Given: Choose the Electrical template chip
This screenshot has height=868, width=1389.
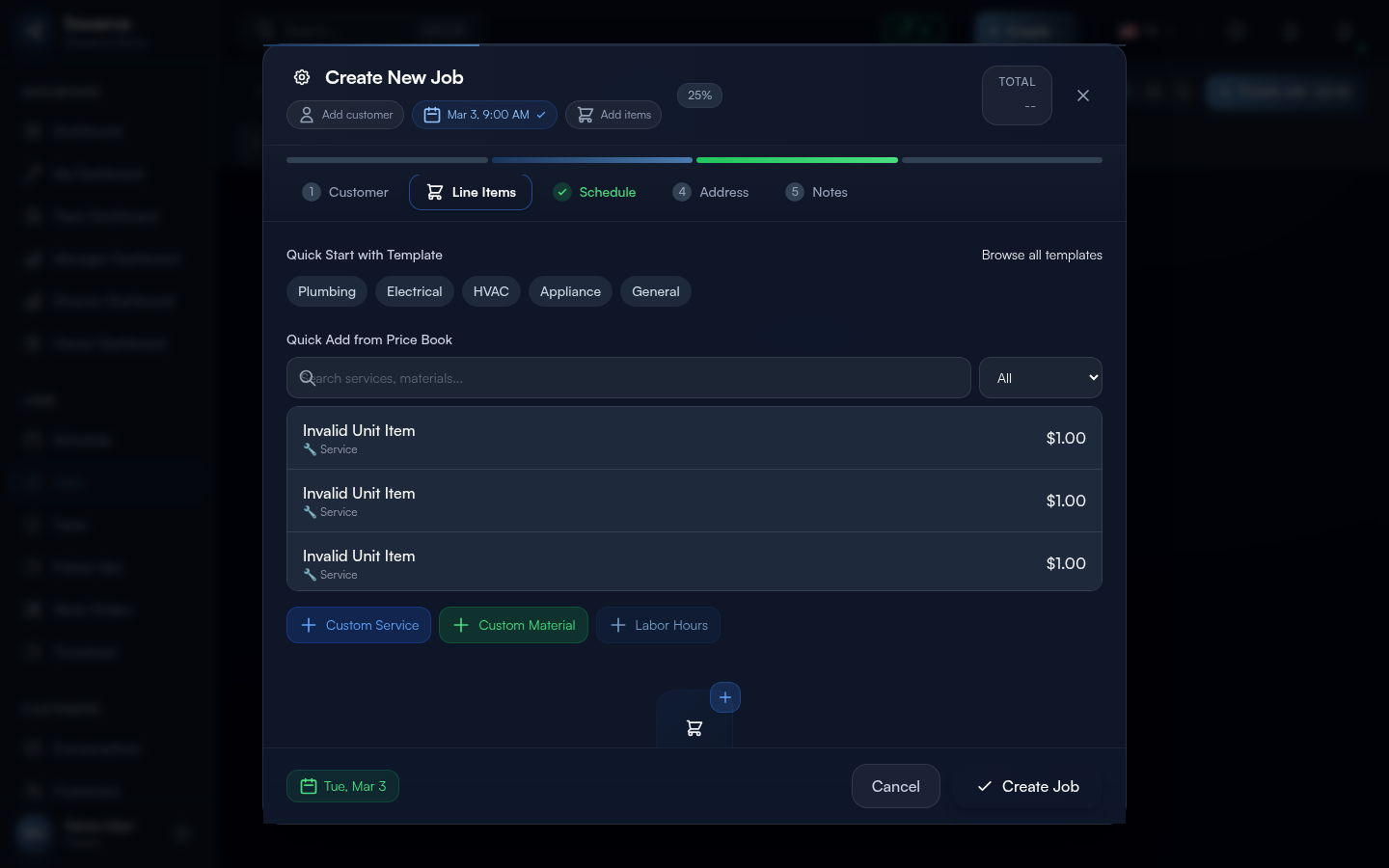Looking at the screenshot, I should point(415,291).
